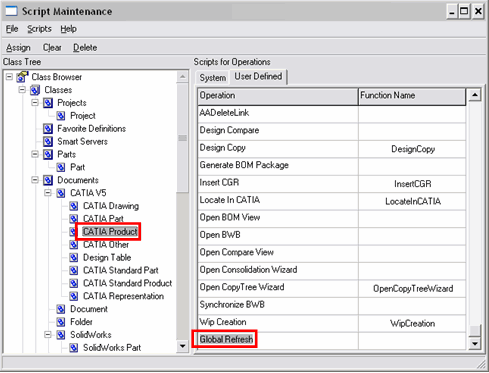Collapse the Projects tree node
Screen dimensions: 489x373
(35, 102)
